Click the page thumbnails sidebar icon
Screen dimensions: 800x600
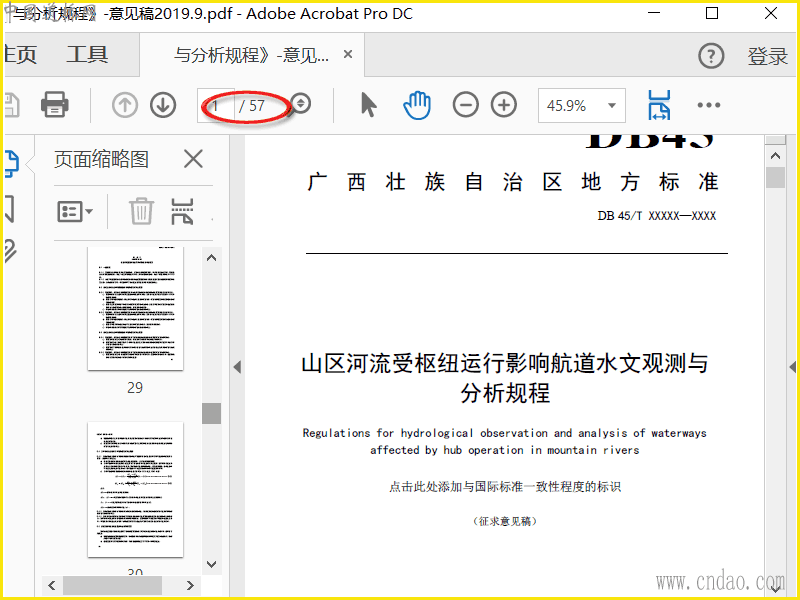(x=11, y=163)
